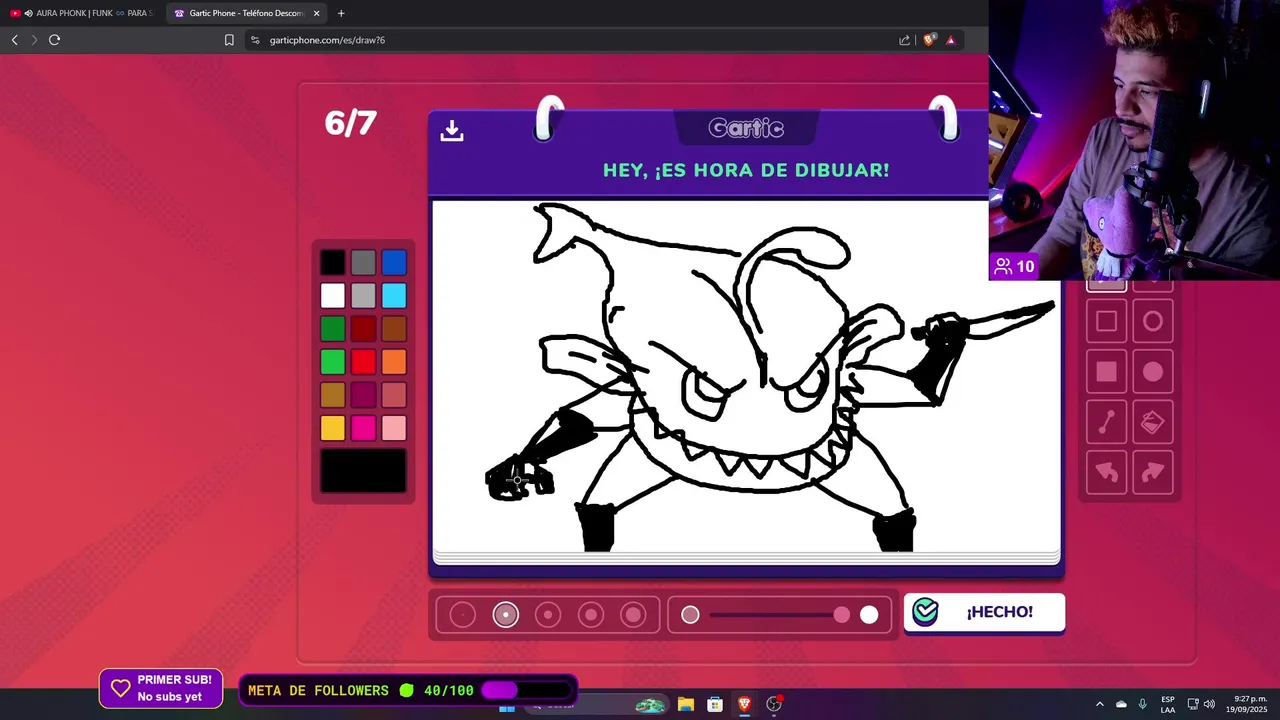This screenshot has height=720, width=1280.
Task: Redo the last undone stroke
Action: click(1153, 473)
